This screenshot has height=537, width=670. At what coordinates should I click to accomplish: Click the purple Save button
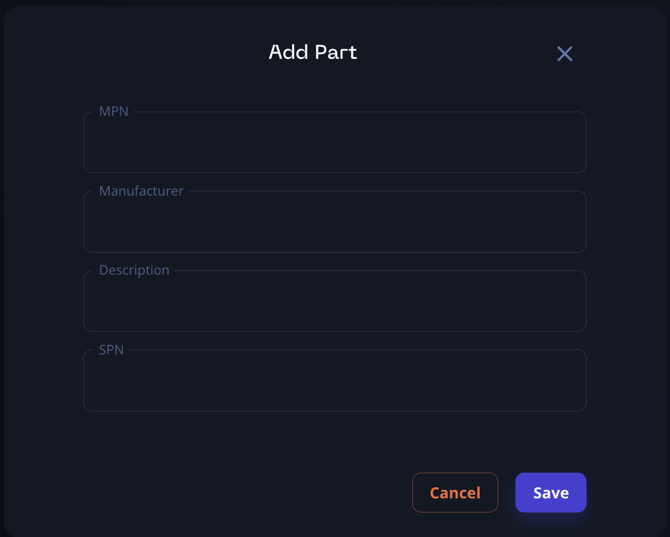click(x=550, y=492)
